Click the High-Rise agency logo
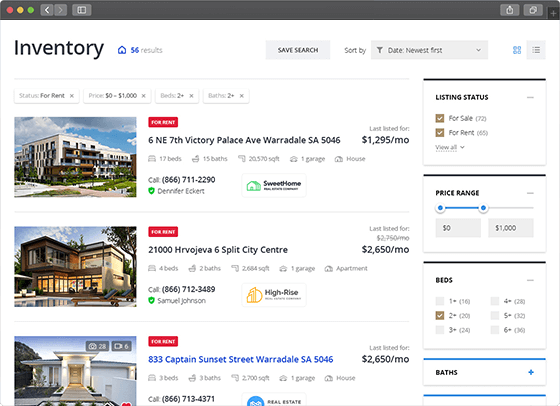Screen dimensions: 560x406 [x=274, y=295]
